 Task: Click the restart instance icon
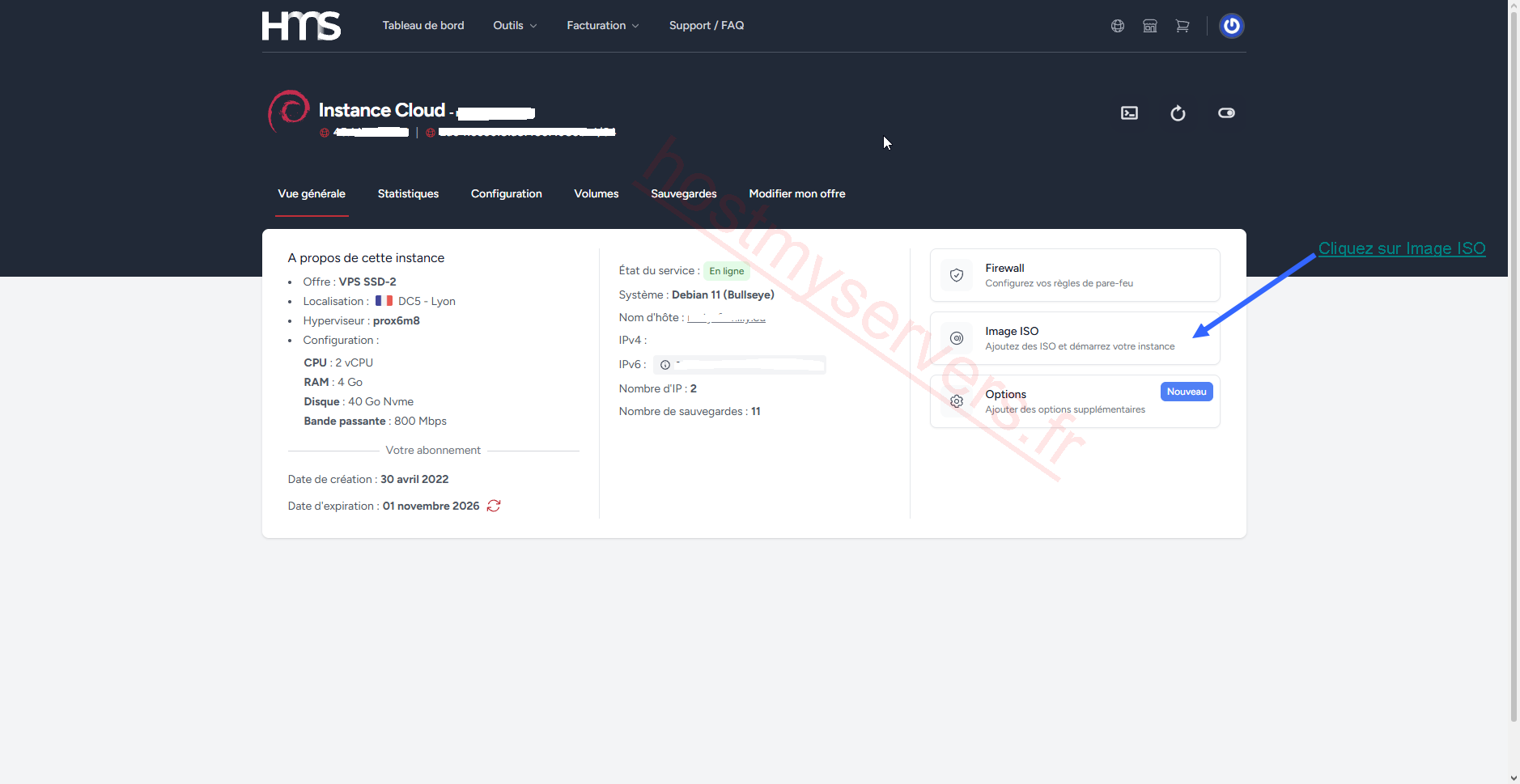1178,113
